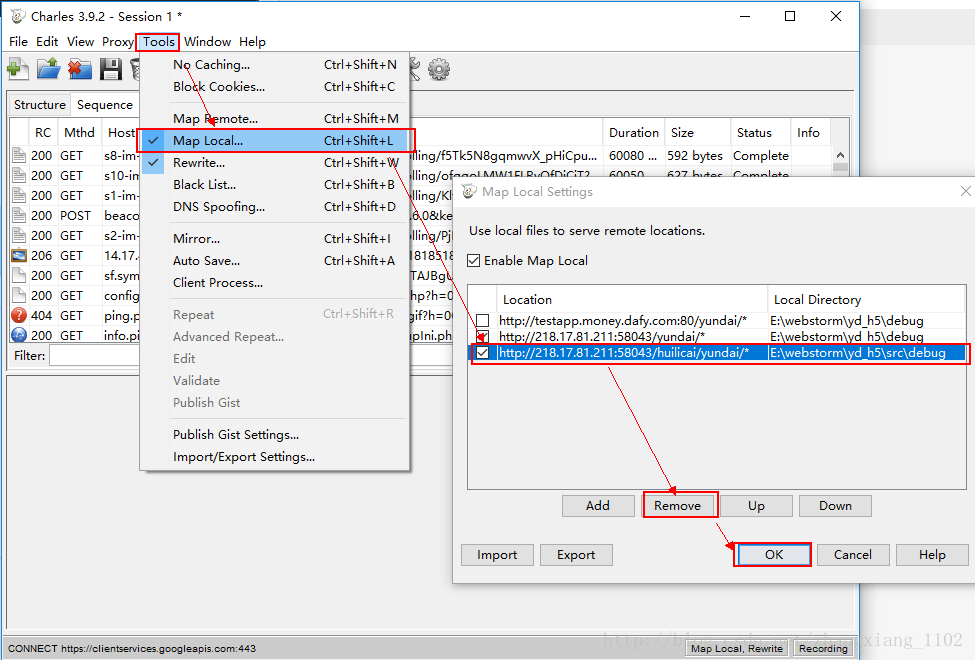Click the Close Session red-X folder icon
Viewport: 975px width, 660px height.
click(x=80, y=68)
